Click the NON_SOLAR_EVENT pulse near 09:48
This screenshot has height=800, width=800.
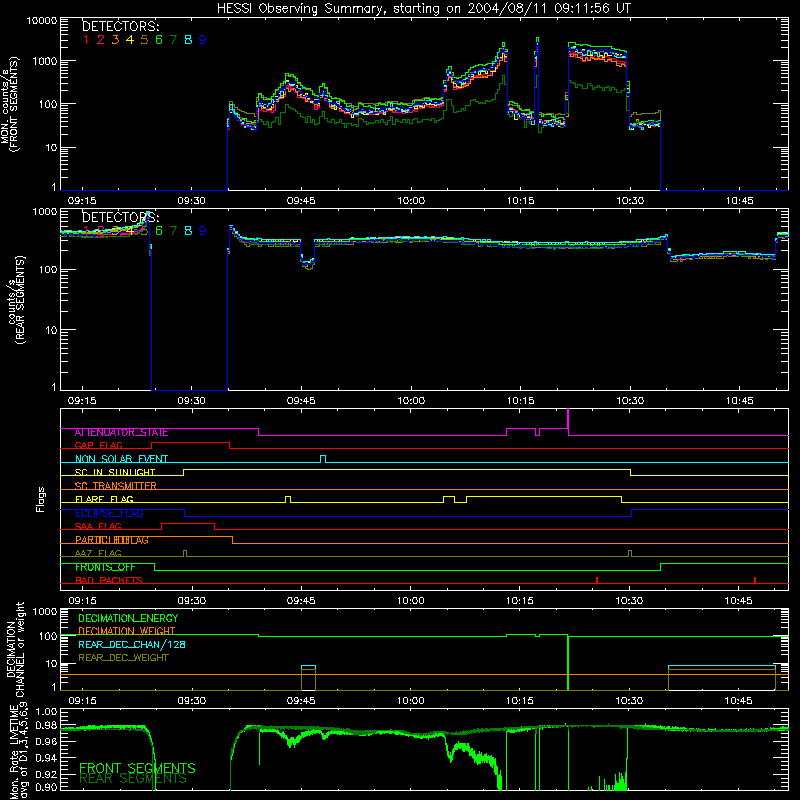(x=323, y=458)
